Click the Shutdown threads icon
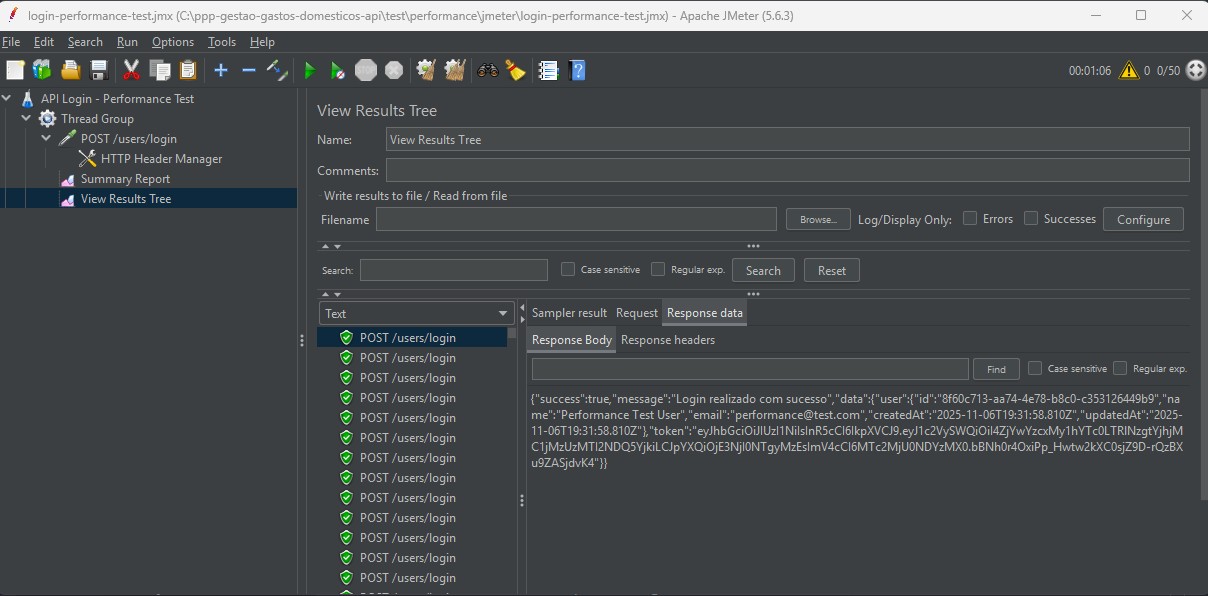Screen dimensions: 1208x596 tap(394, 70)
